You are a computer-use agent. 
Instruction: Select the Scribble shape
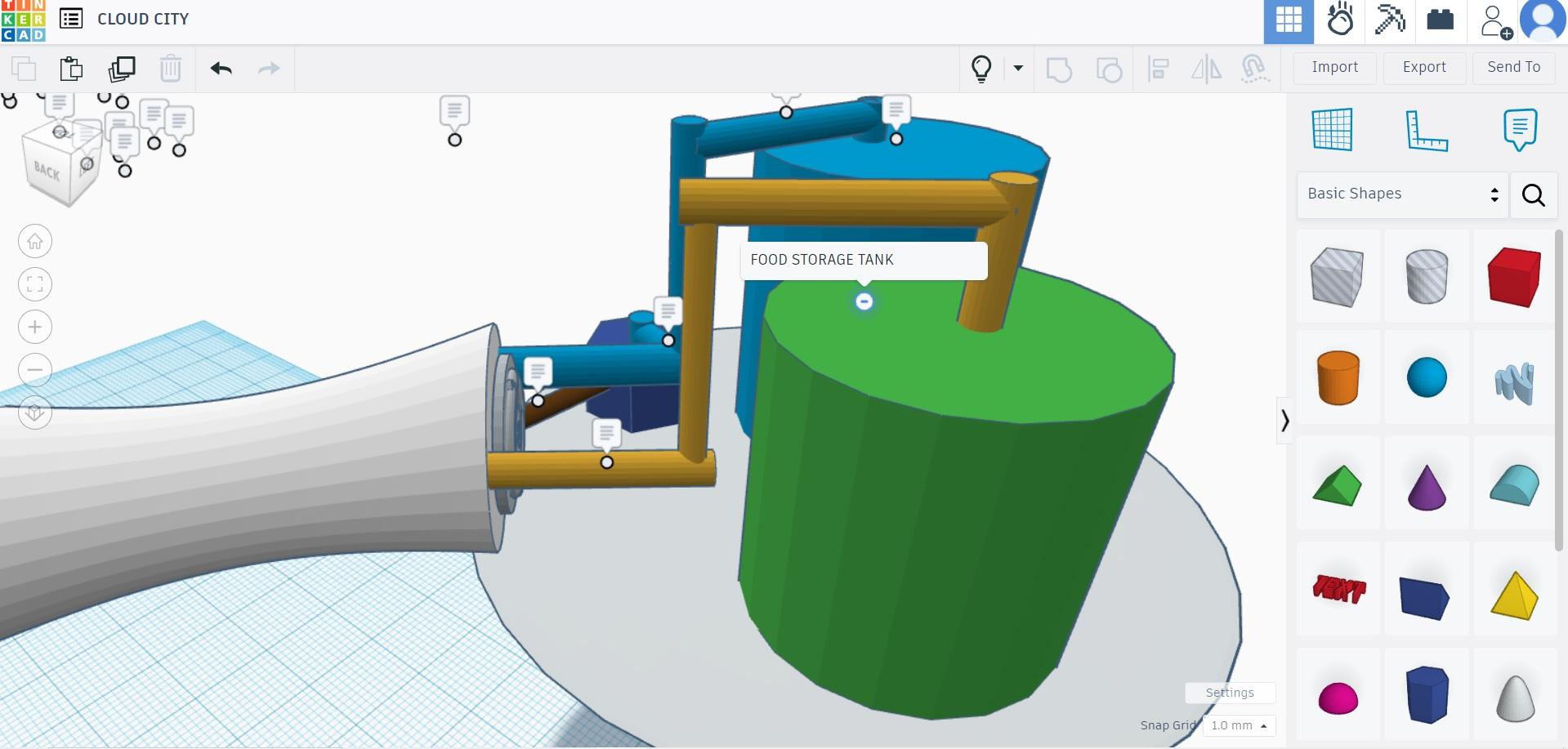pyautogui.click(x=1514, y=382)
